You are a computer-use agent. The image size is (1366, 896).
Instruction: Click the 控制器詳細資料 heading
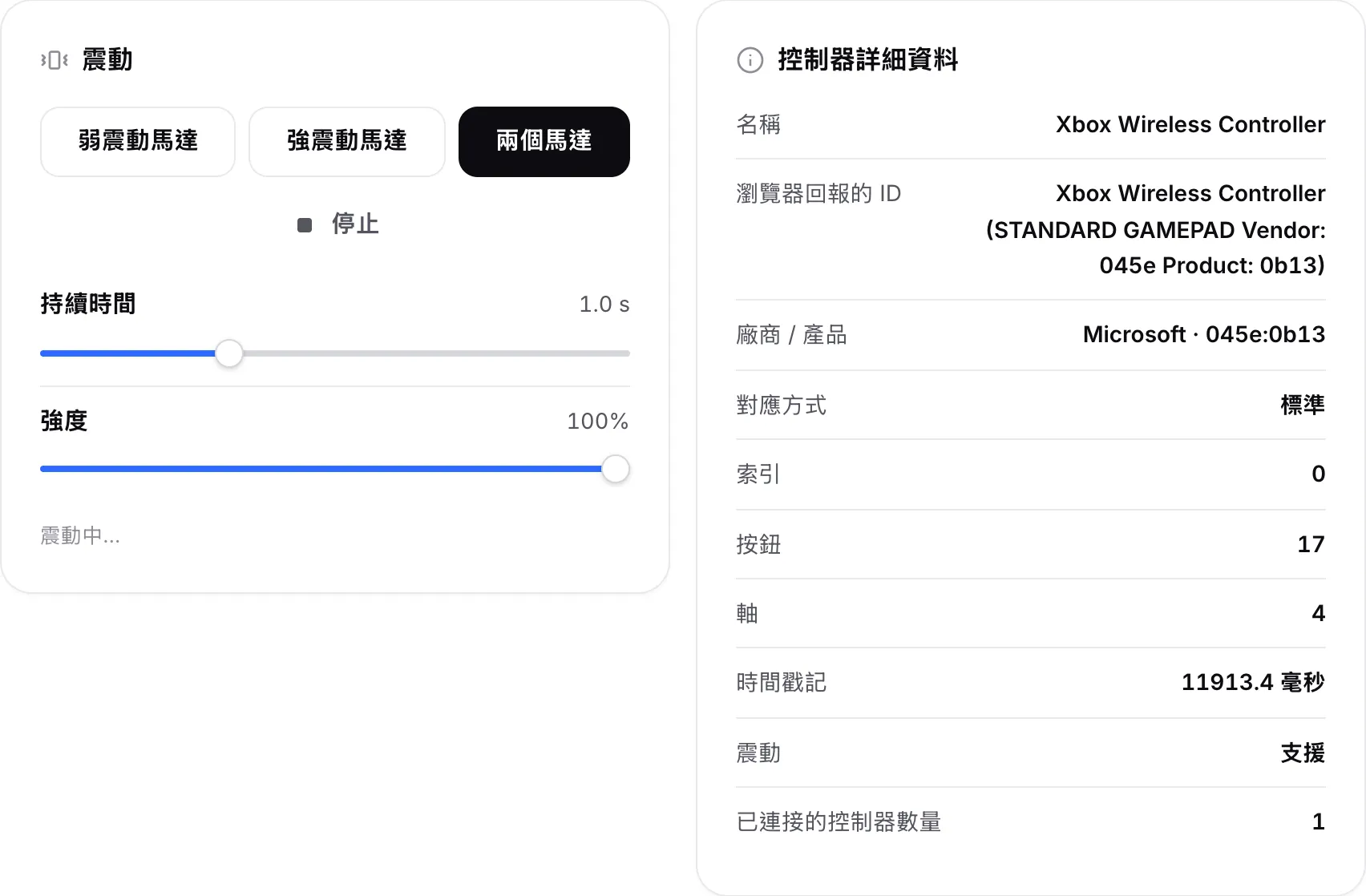pos(868,60)
